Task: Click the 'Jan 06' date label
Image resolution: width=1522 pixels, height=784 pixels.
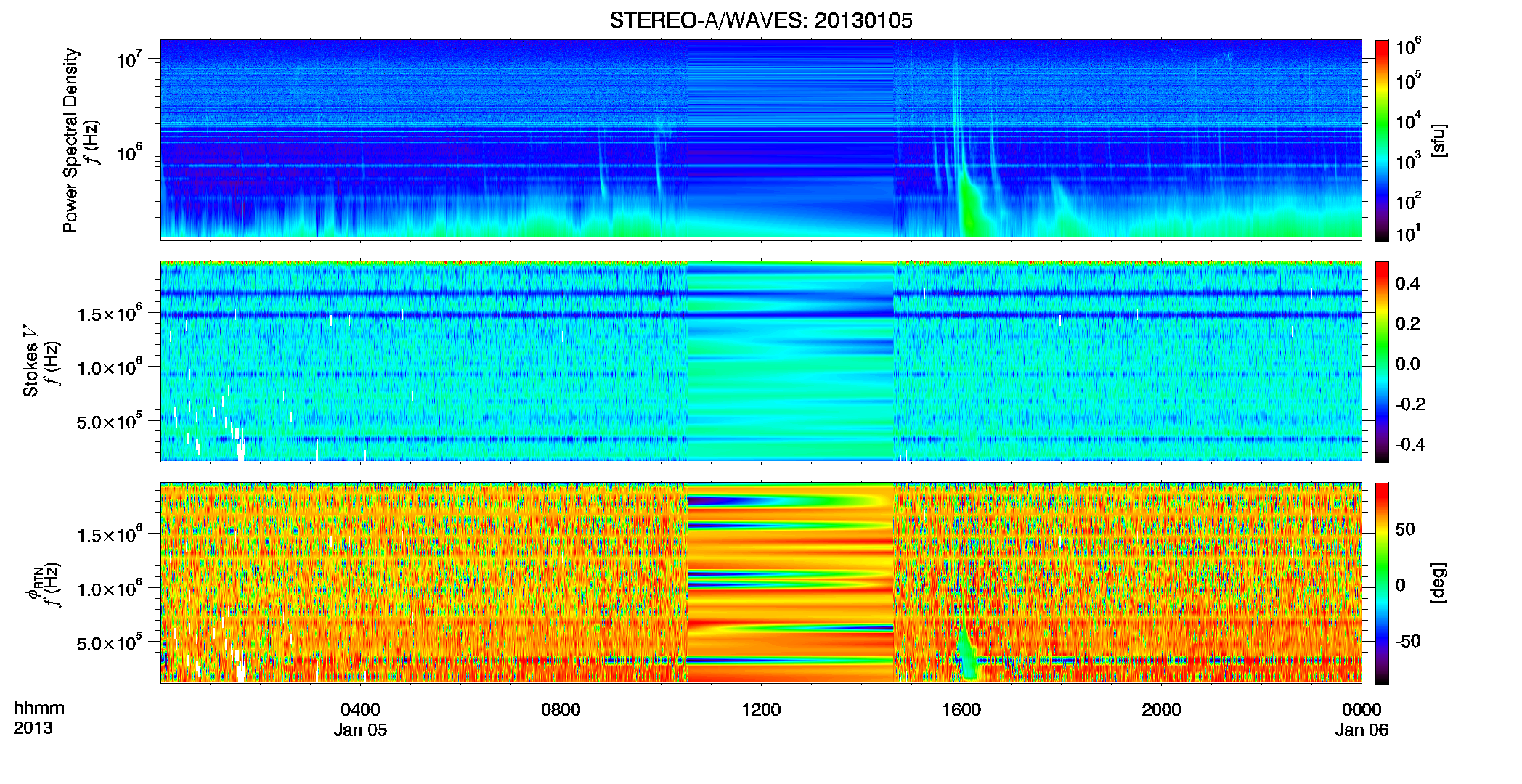Action: 1362,730
